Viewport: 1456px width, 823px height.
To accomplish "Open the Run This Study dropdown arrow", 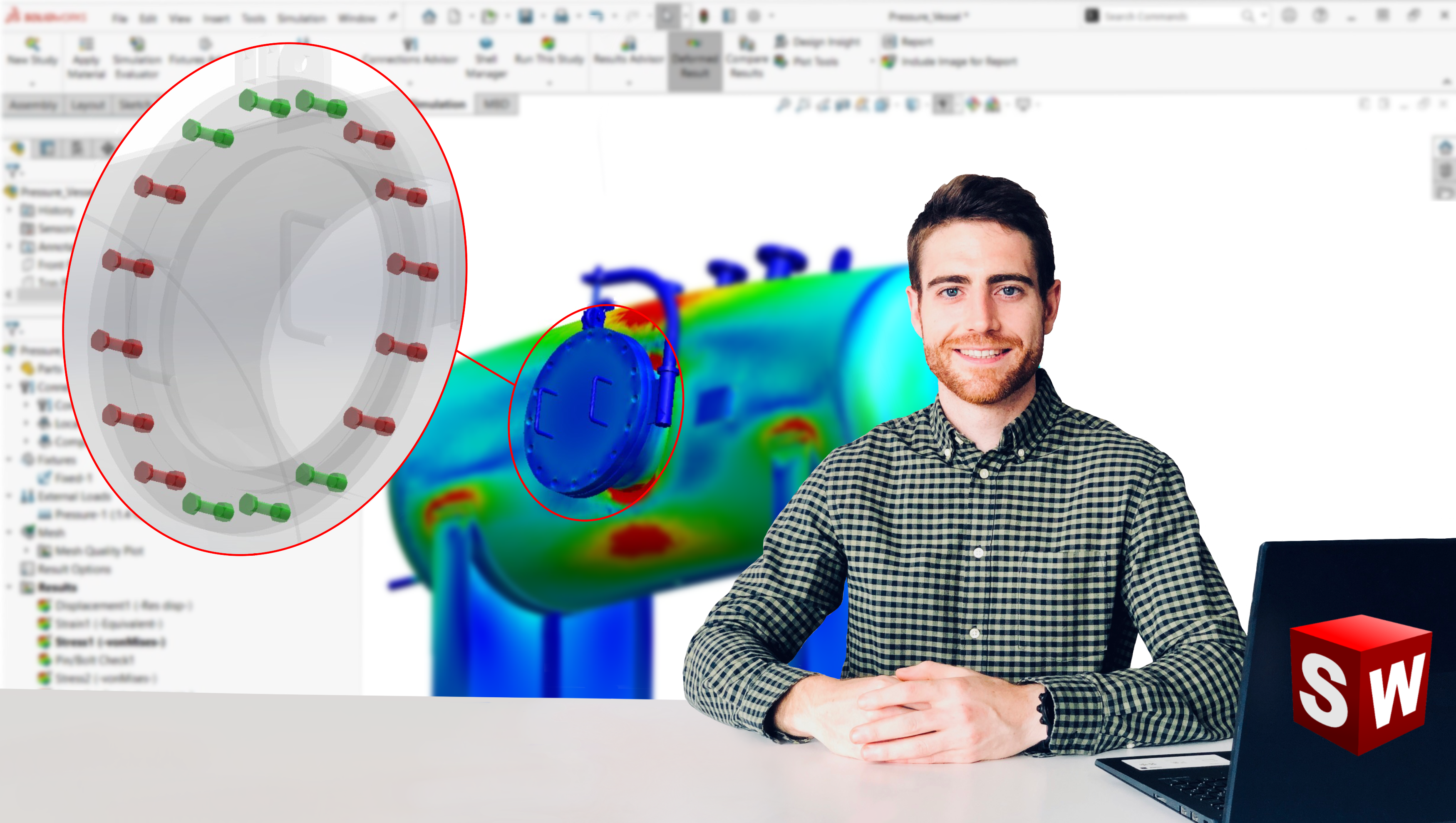I will pos(549,83).
